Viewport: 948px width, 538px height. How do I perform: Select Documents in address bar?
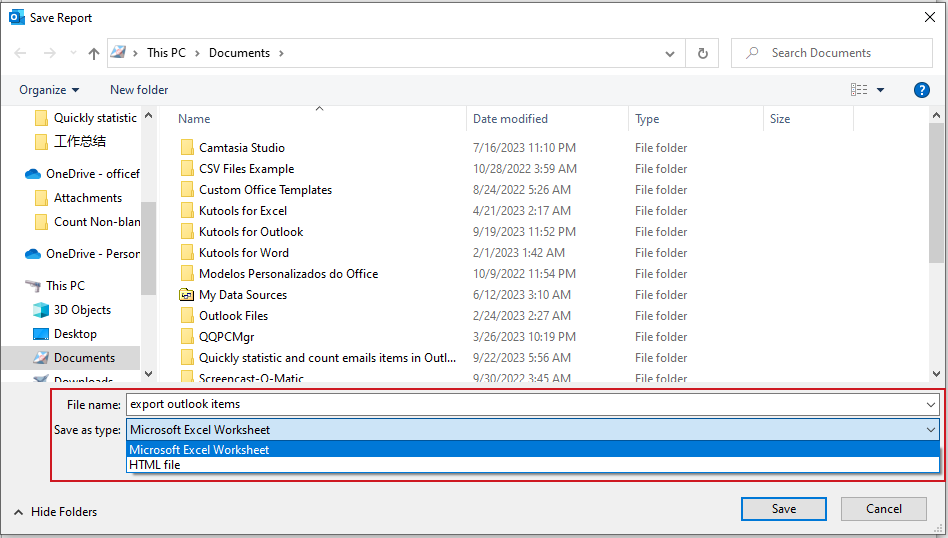239,53
